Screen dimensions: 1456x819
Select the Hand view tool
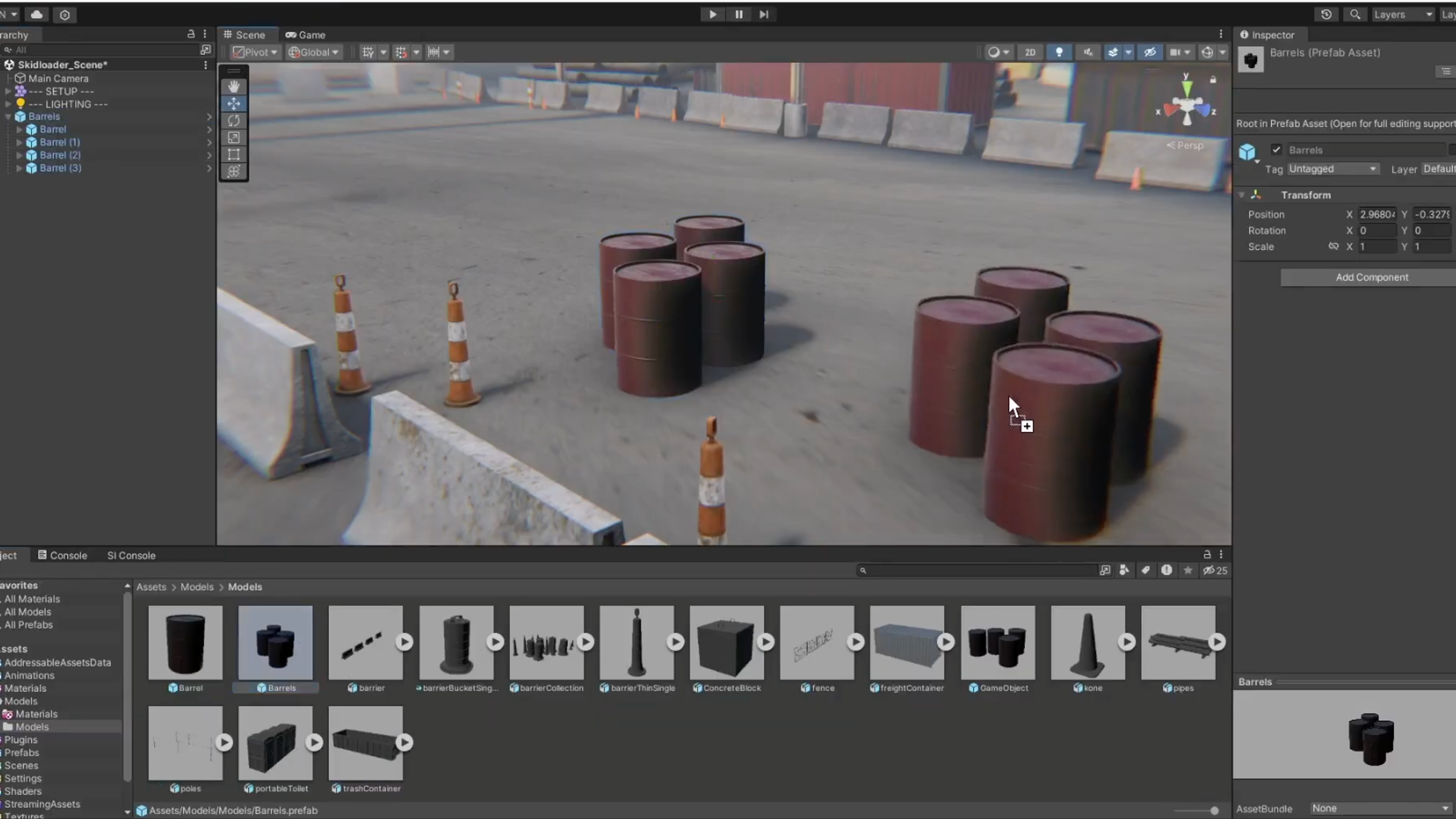point(234,86)
